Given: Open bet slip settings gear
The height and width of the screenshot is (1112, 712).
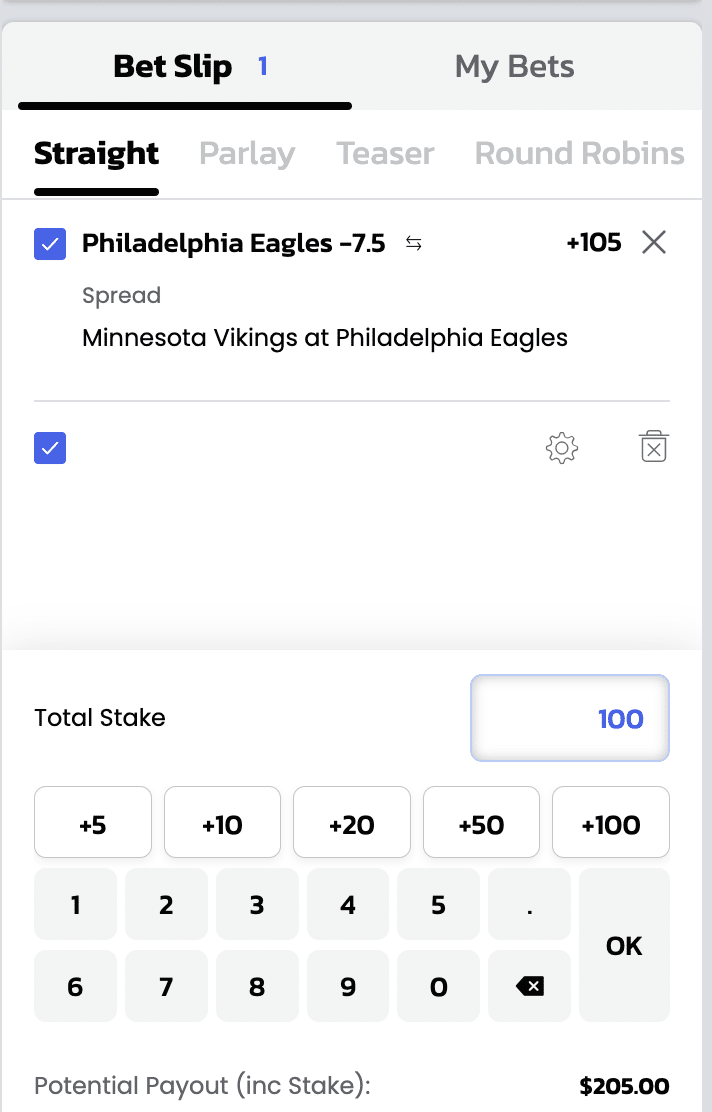Looking at the screenshot, I should tap(562, 447).
